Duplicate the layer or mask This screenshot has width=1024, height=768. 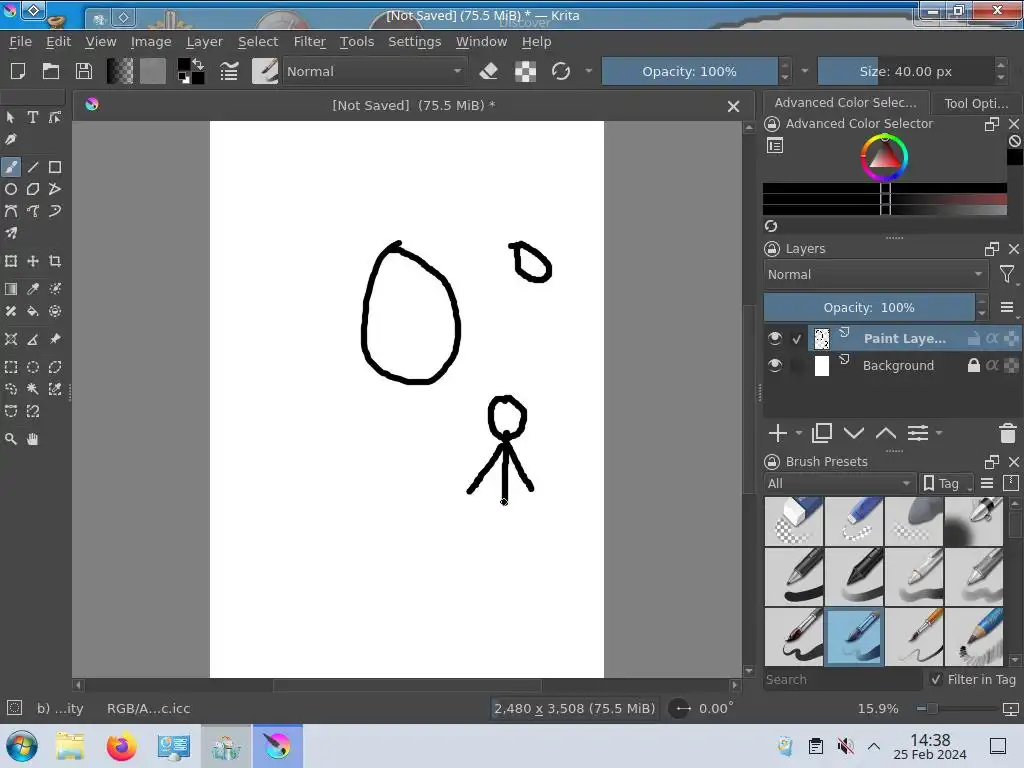822,433
